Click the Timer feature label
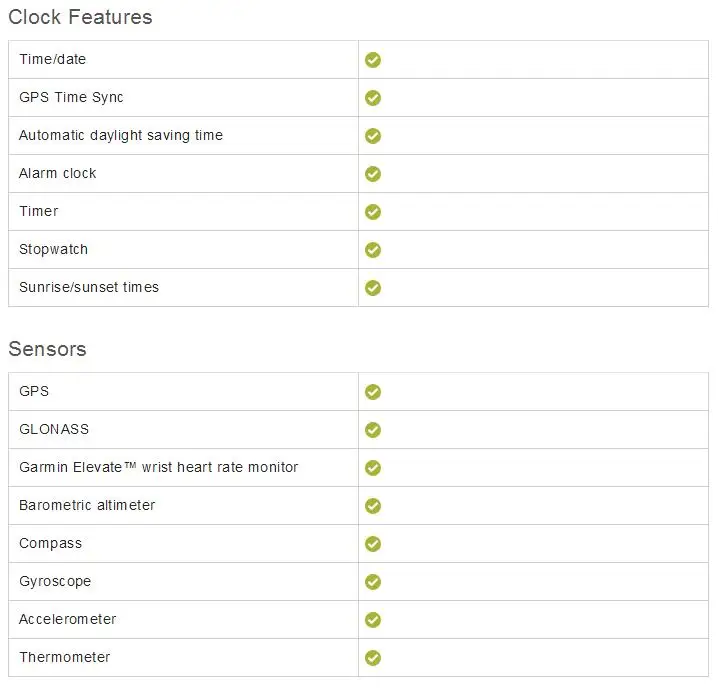The height and width of the screenshot is (690, 718). [39, 211]
